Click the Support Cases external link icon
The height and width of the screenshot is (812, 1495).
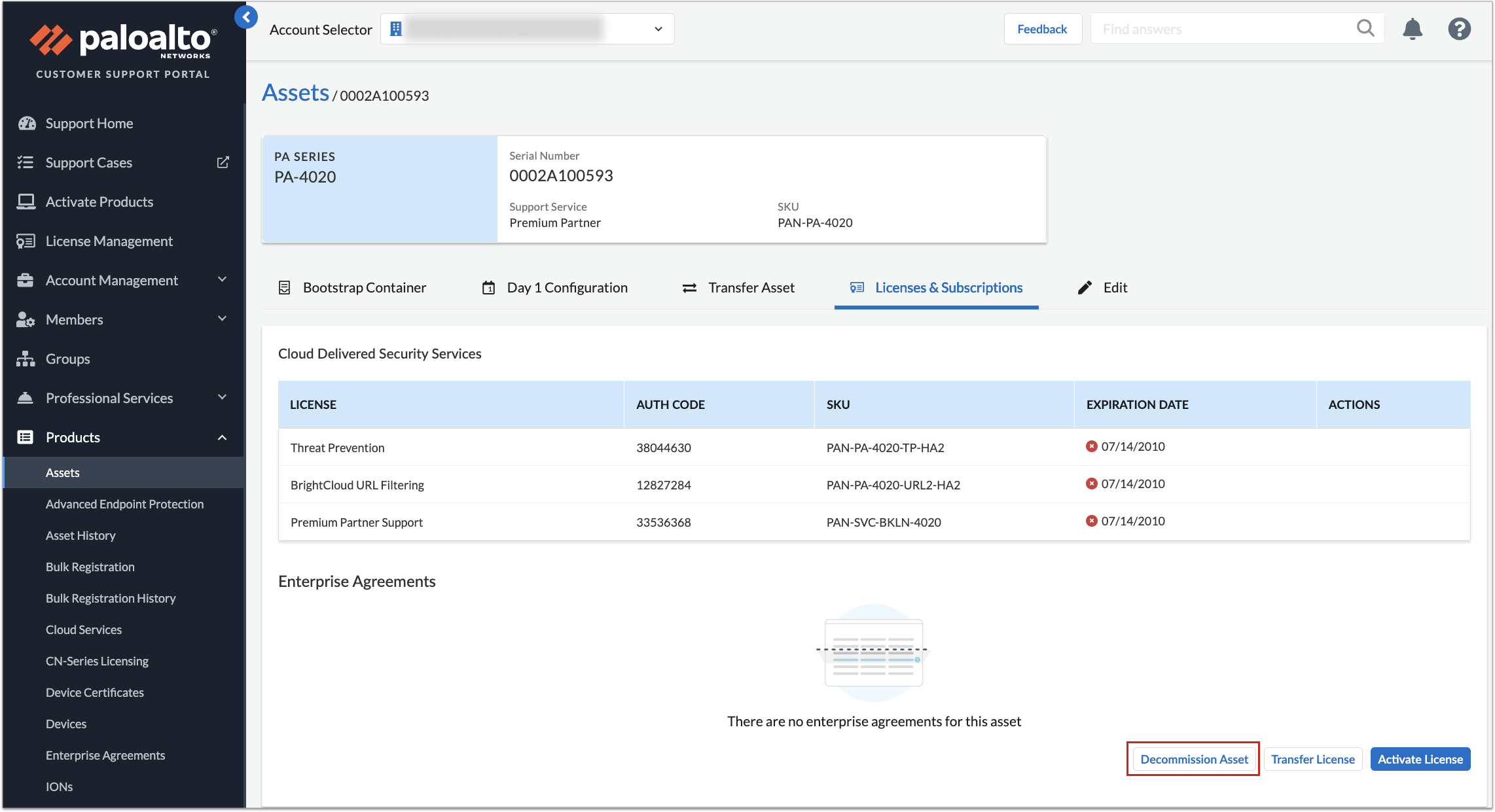pos(223,162)
